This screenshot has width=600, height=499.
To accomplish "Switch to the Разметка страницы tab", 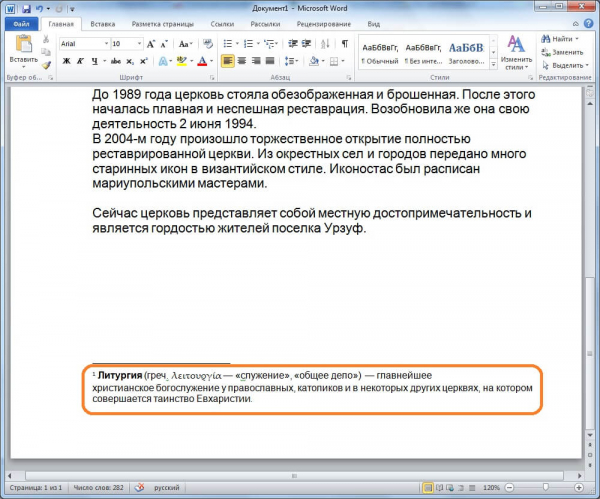I will [x=163, y=24].
